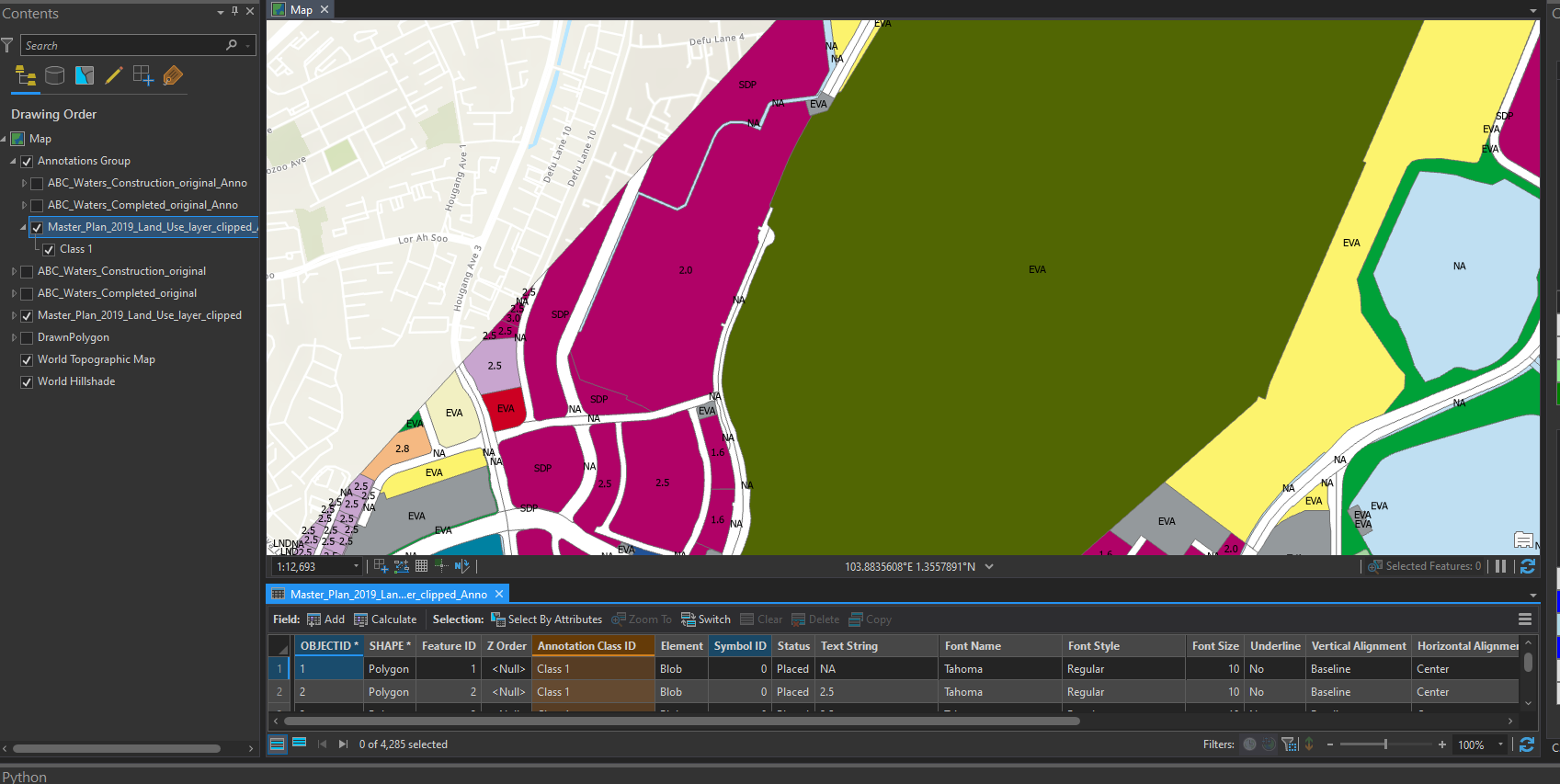The image size is (1560, 784).
Task: Toggle the grid icon below the map
Action: click(x=422, y=566)
